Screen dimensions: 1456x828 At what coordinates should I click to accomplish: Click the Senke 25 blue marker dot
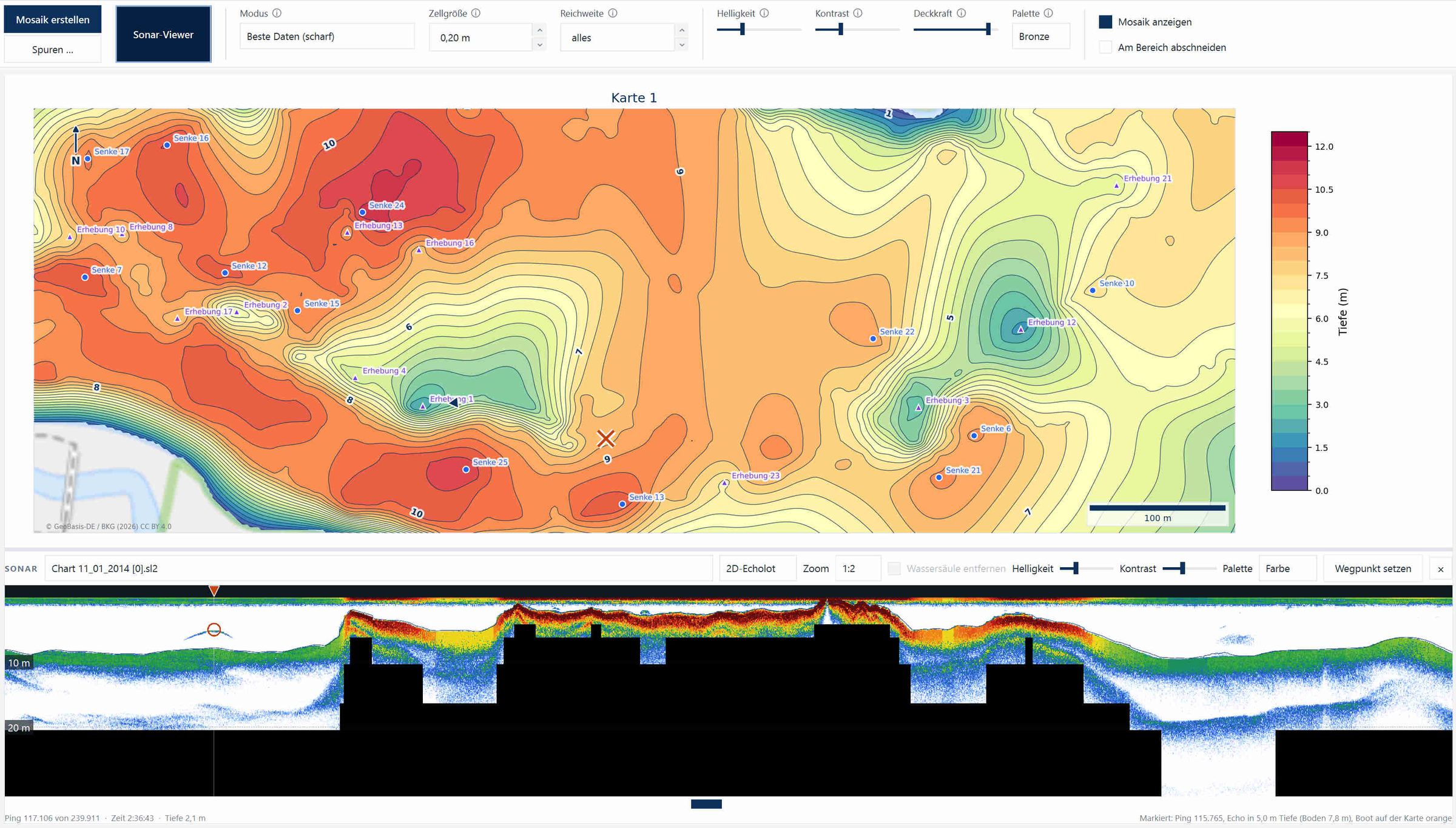click(x=466, y=470)
